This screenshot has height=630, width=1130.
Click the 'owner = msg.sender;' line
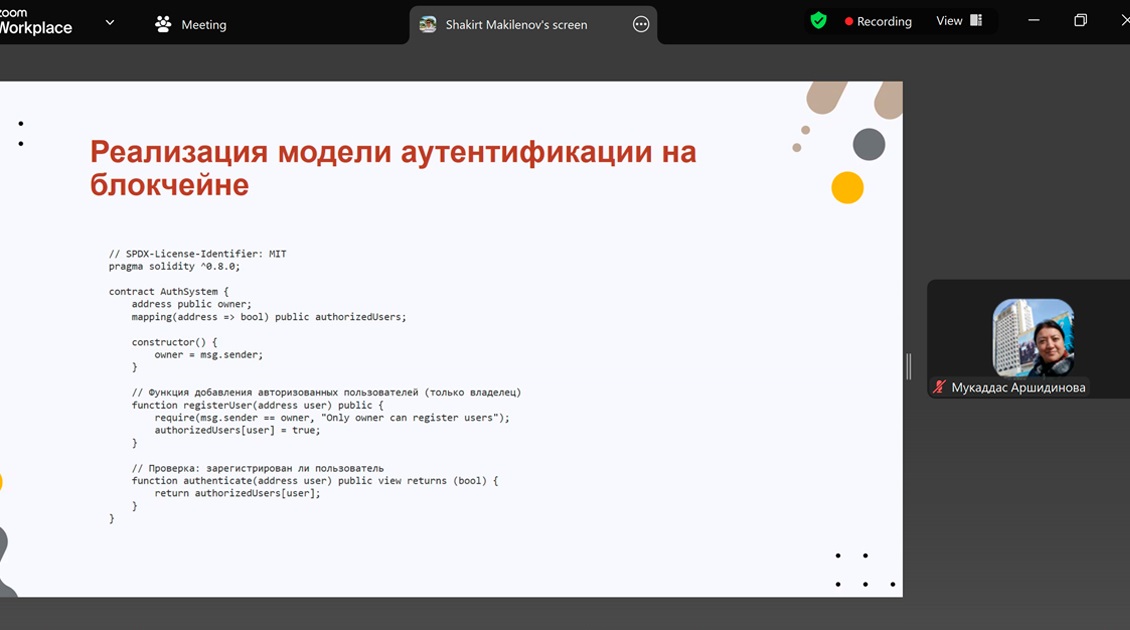pyautogui.click(x=208, y=355)
